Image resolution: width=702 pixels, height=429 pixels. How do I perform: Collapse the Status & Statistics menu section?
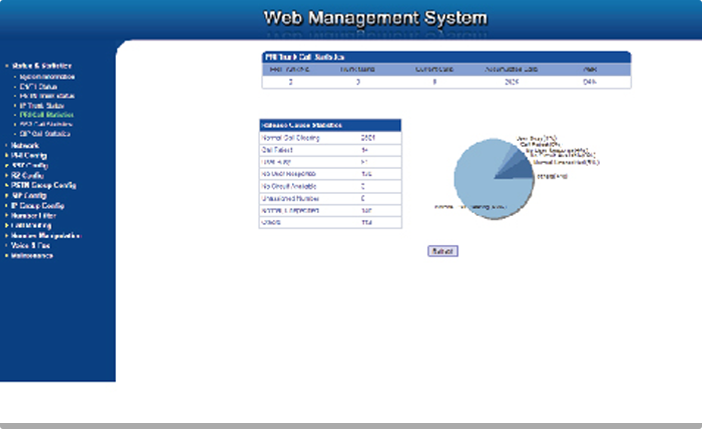pyautogui.click(x=42, y=66)
